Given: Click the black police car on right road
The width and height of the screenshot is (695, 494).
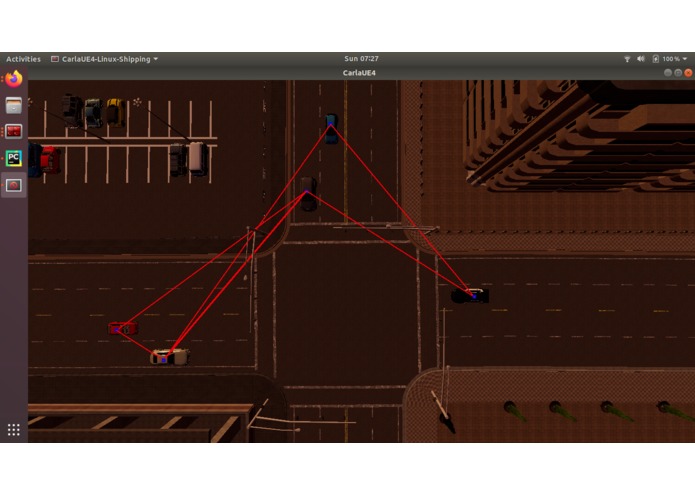Looking at the screenshot, I should 470,296.
